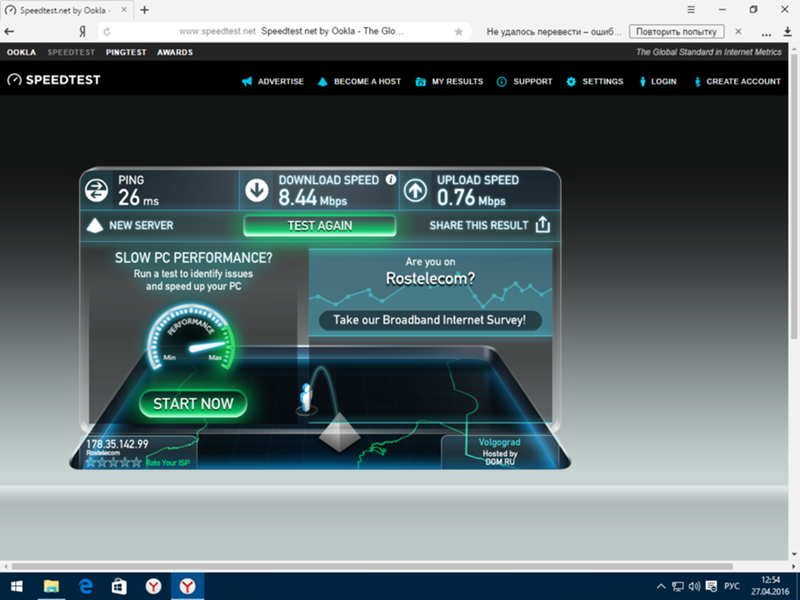This screenshot has height=600, width=800.
Task: Click the Rate Your ISP link
Action: pyautogui.click(x=167, y=463)
